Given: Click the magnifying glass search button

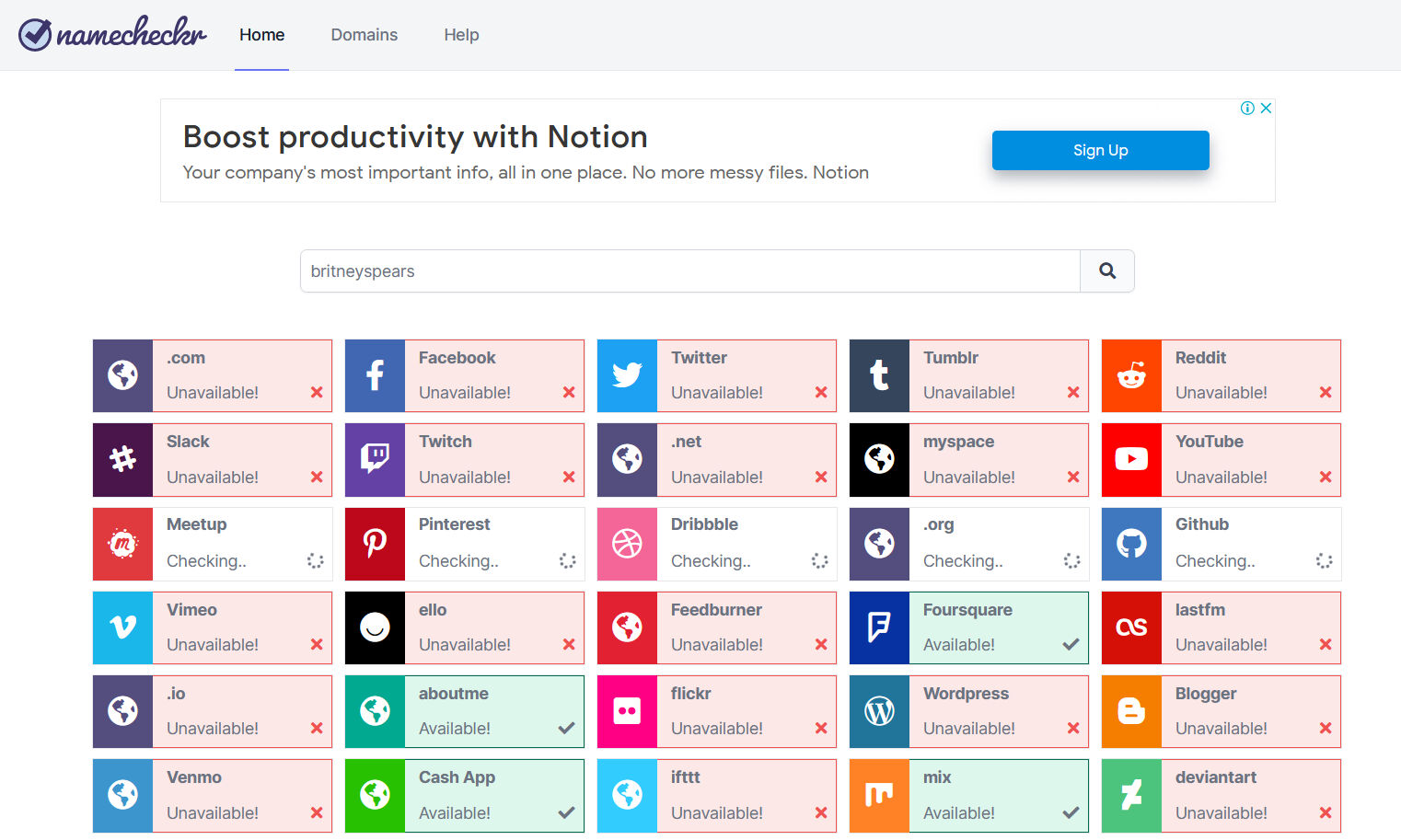Looking at the screenshot, I should [x=1106, y=271].
